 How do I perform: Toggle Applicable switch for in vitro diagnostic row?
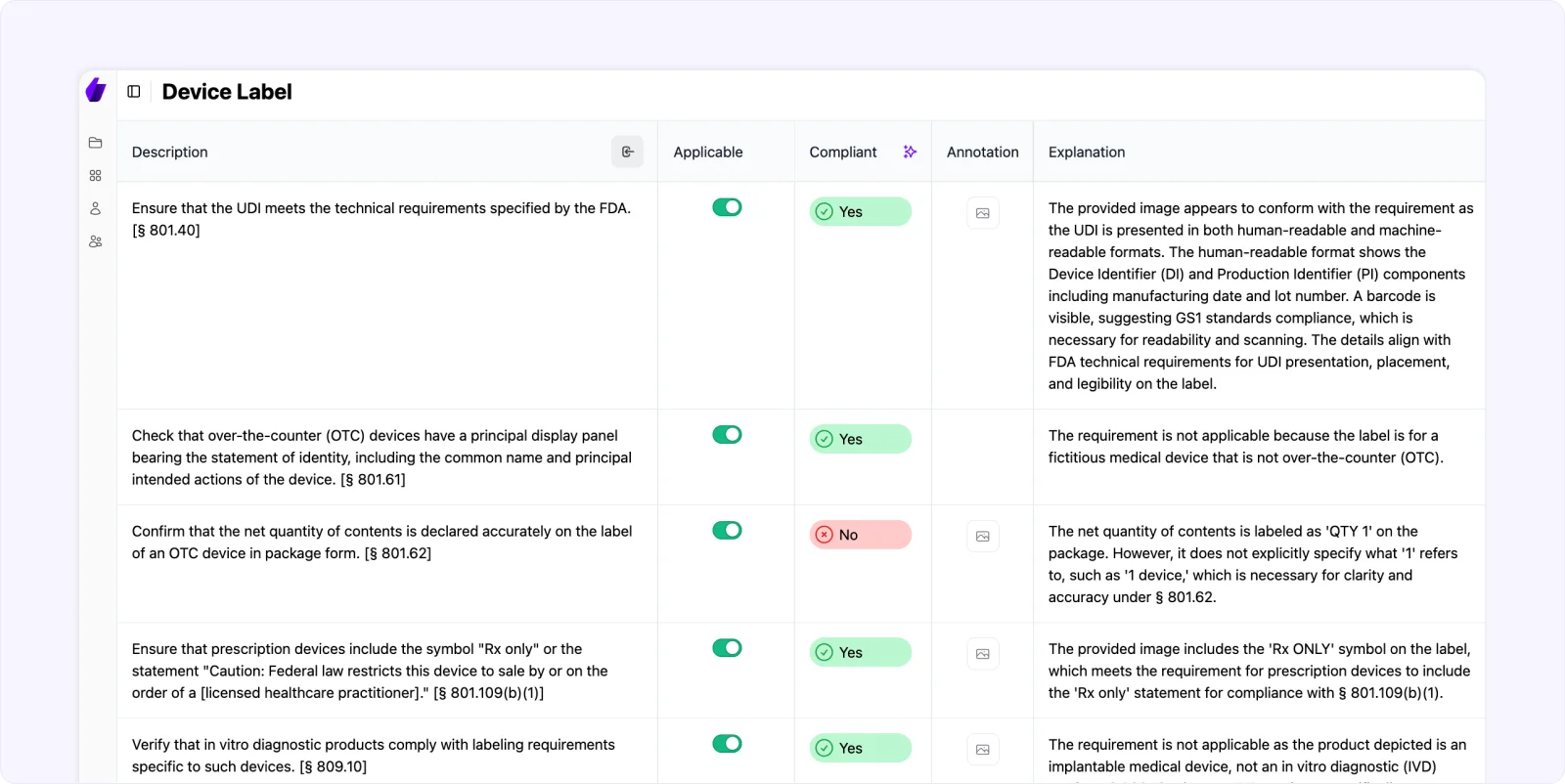click(727, 744)
